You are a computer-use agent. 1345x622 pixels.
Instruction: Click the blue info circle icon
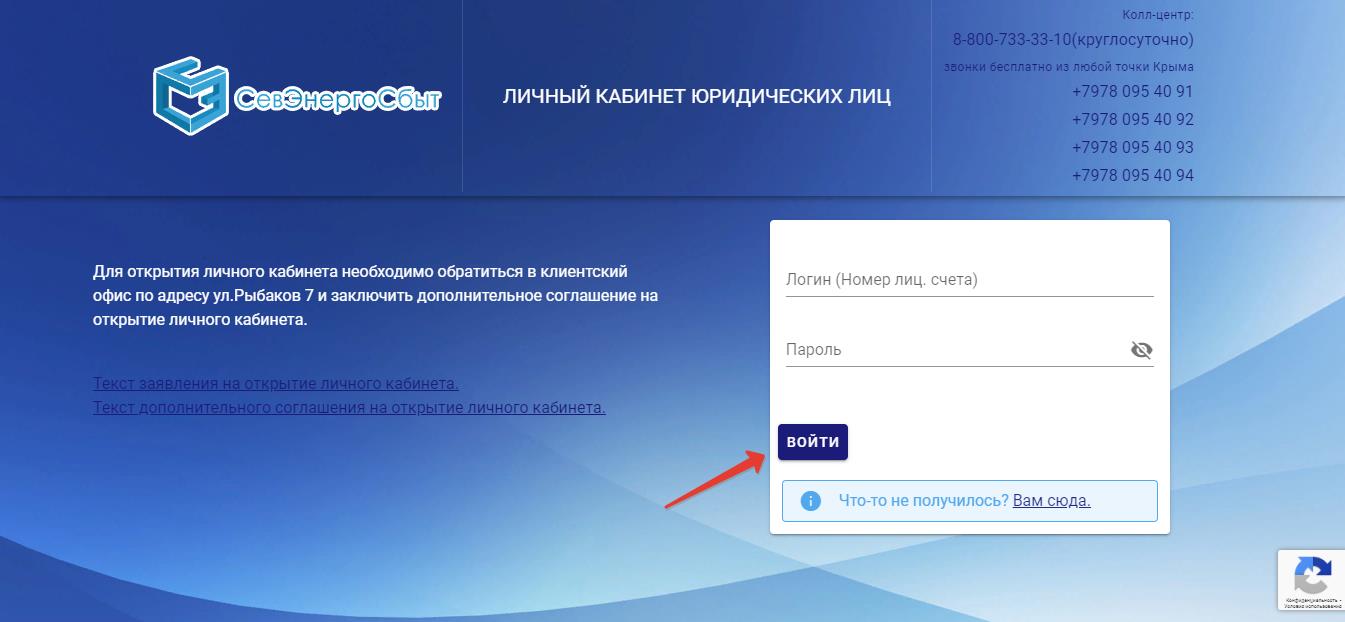coord(811,501)
